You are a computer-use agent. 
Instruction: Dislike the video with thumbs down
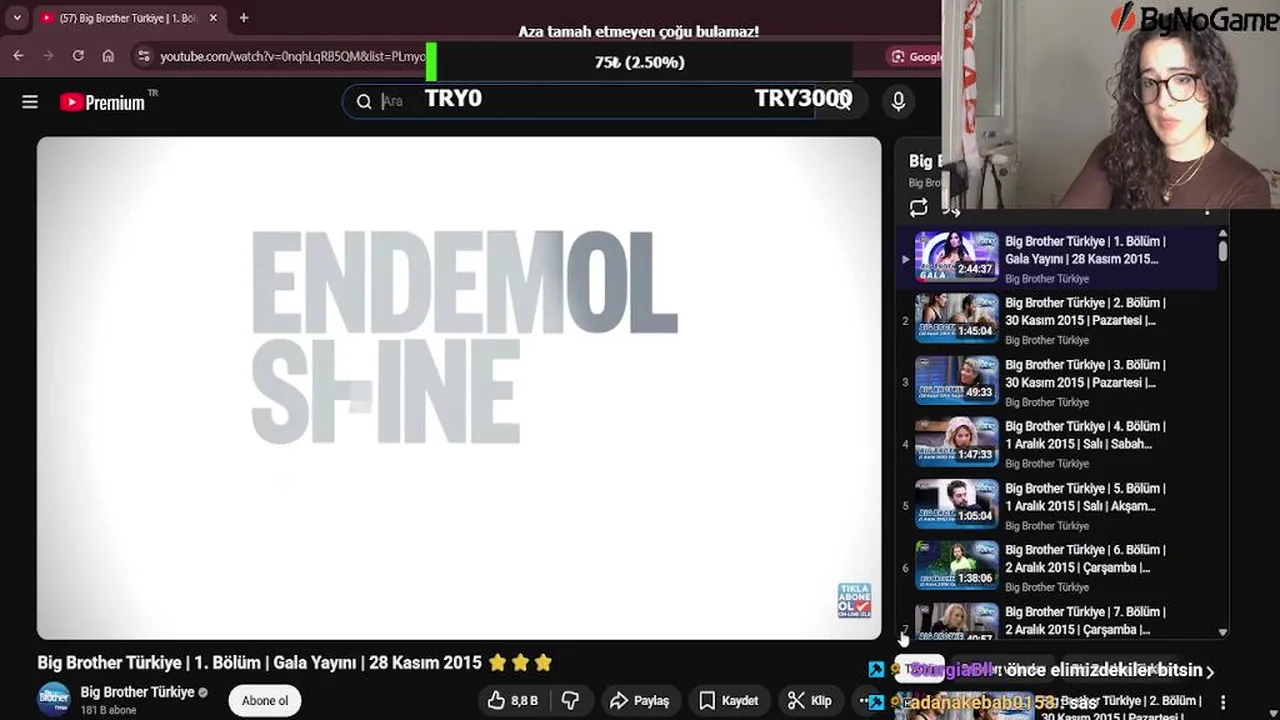(x=570, y=700)
